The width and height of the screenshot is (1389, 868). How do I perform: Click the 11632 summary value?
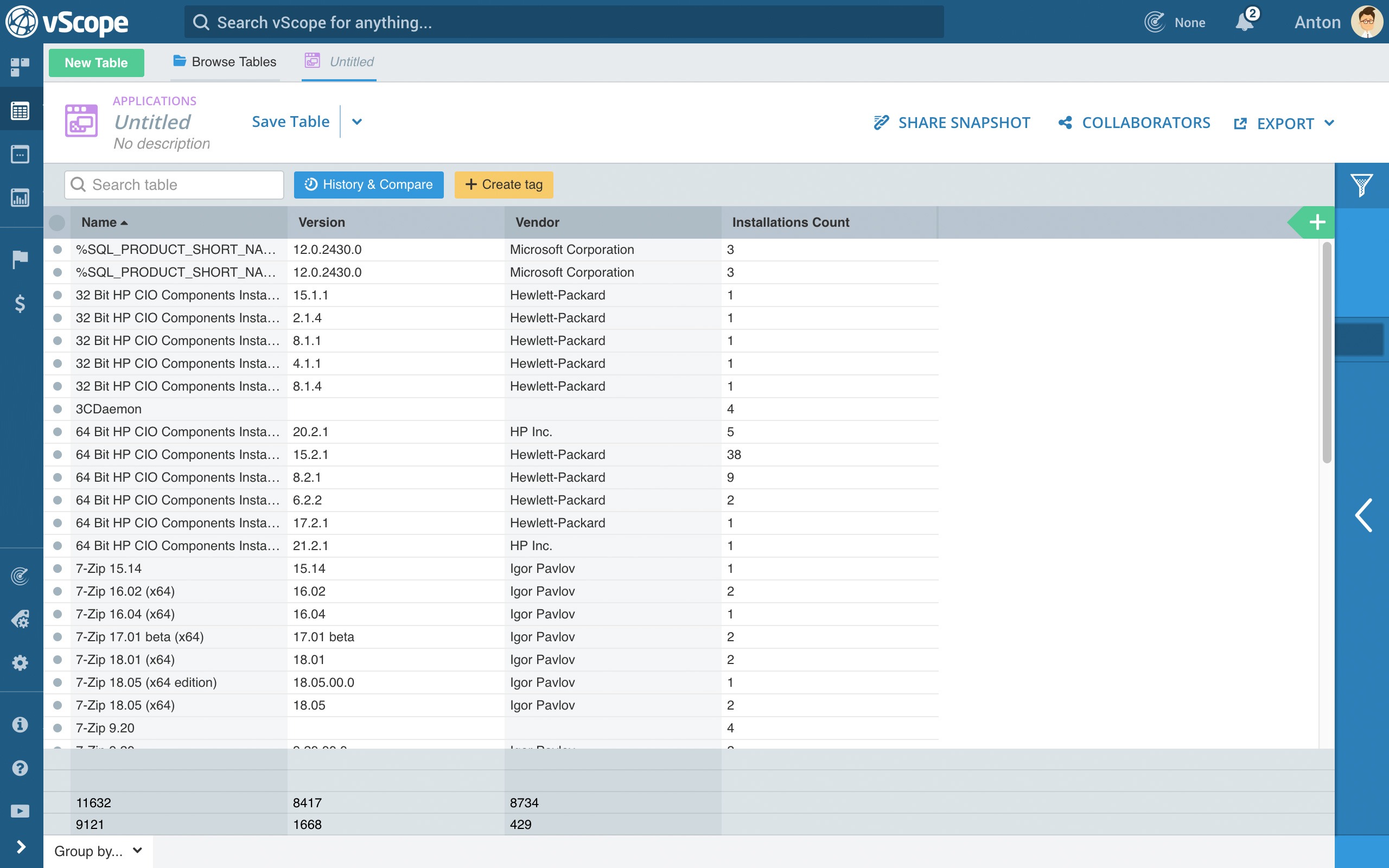click(93, 802)
